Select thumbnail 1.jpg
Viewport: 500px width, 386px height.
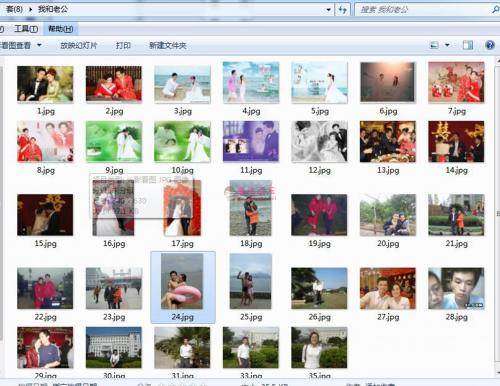45,84
